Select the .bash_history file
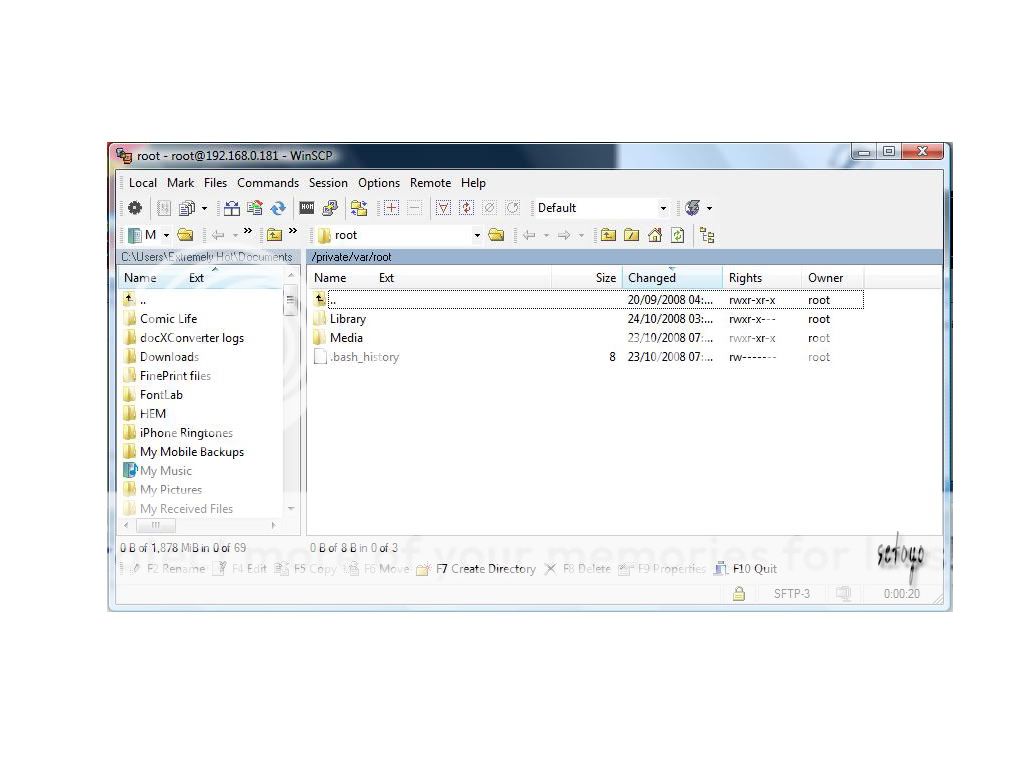Image resolution: width=1024 pixels, height=768 pixels. point(364,357)
